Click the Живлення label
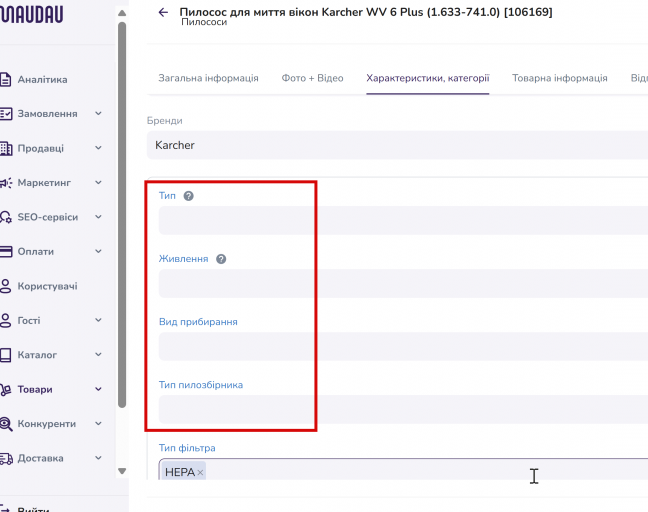The image size is (648, 512). pyautogui.click(x=183, y=259)
